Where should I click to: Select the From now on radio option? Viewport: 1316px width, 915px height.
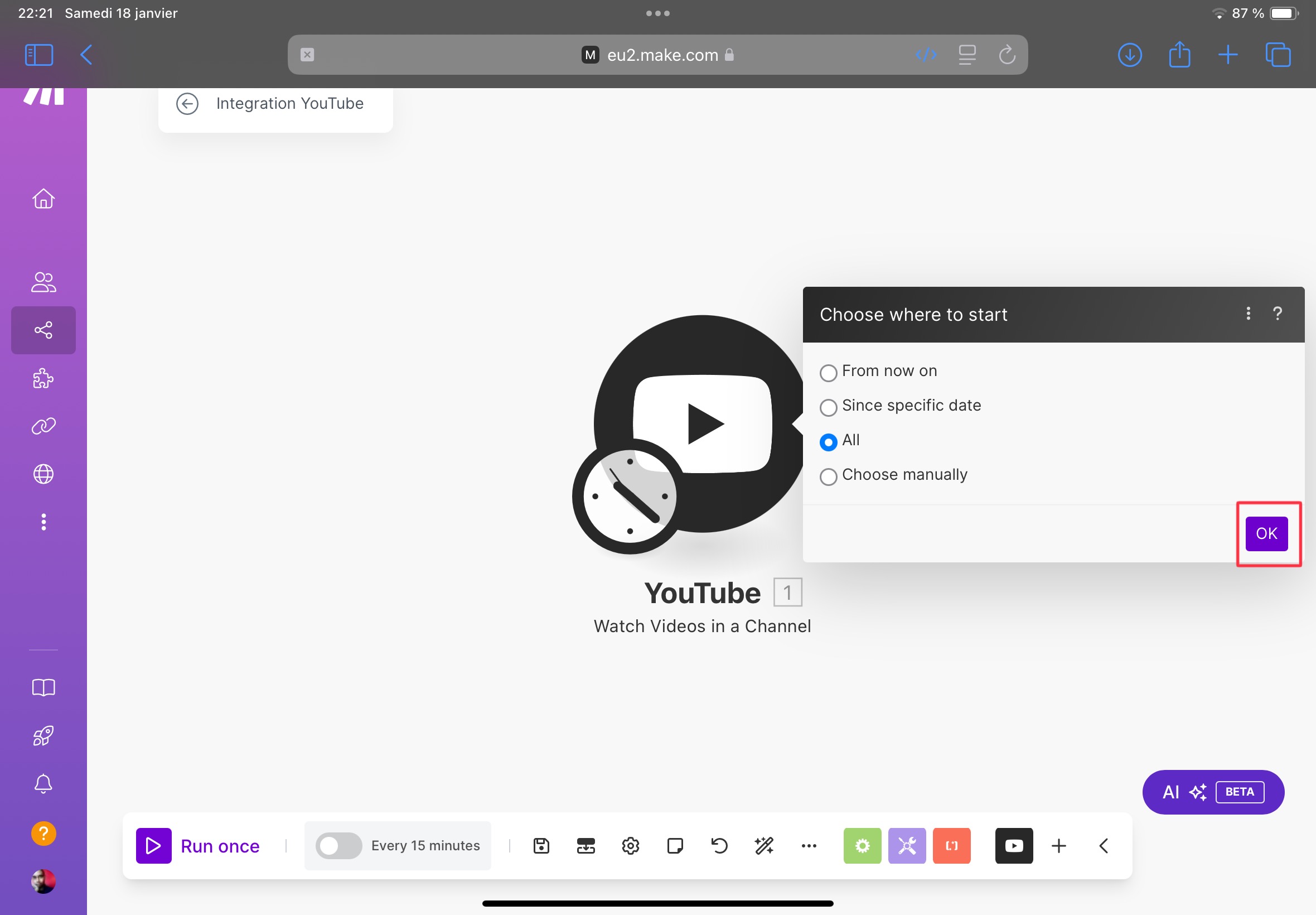tap(829, 373)
